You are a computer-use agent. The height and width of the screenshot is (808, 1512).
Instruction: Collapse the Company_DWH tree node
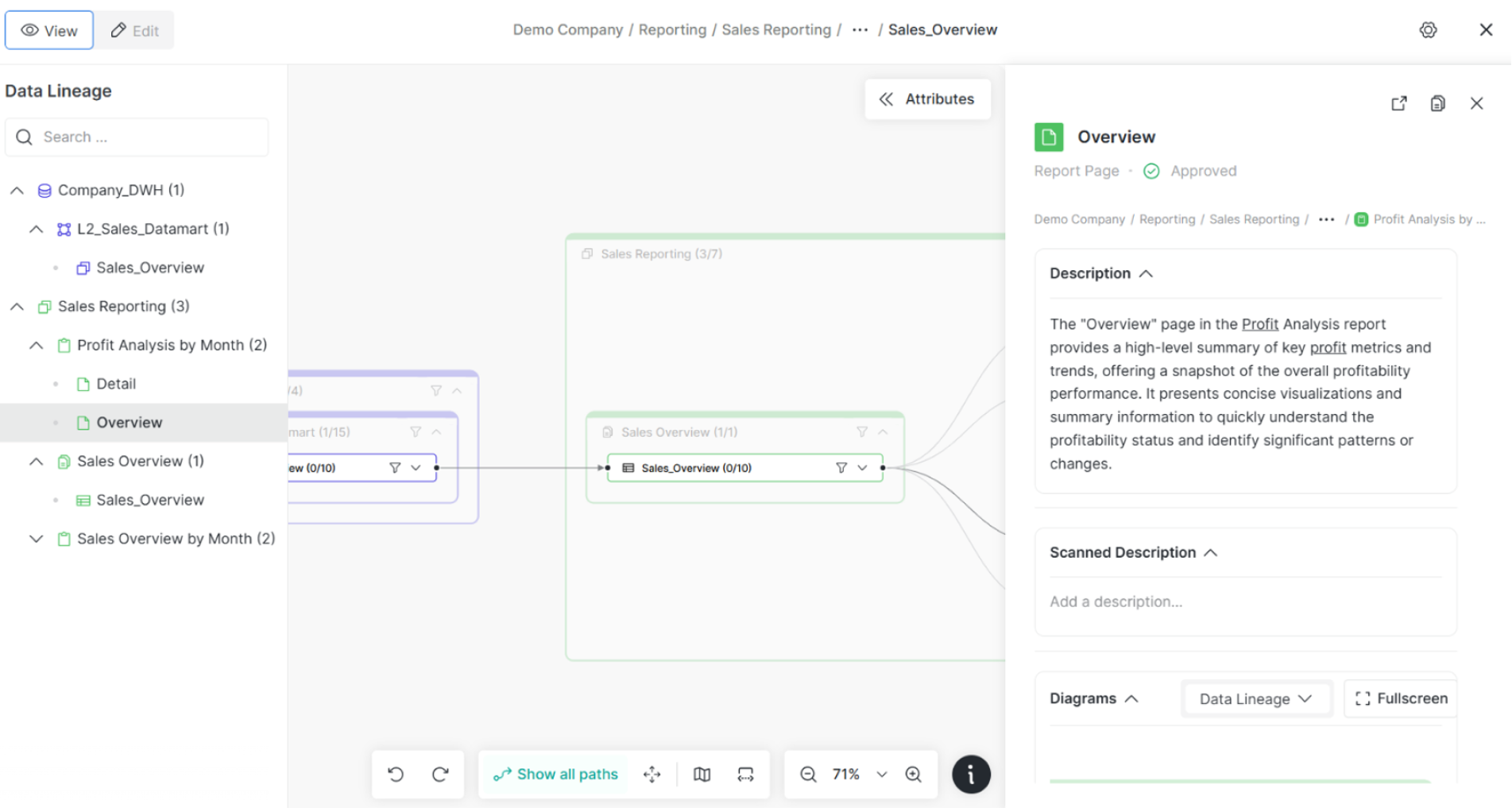tap(17, 191)
